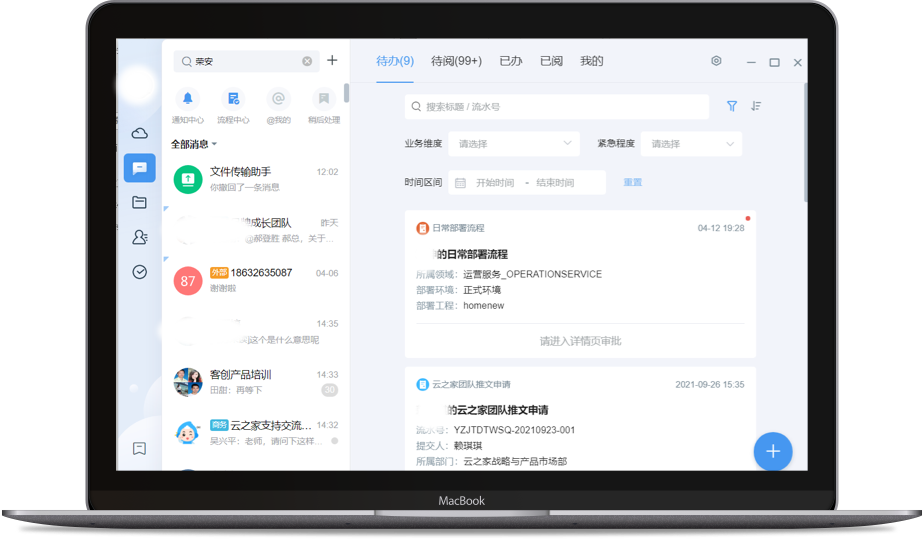Expand the 全部消息 filter dropdown
924x541 pixels.
click(x=194, y=144)
